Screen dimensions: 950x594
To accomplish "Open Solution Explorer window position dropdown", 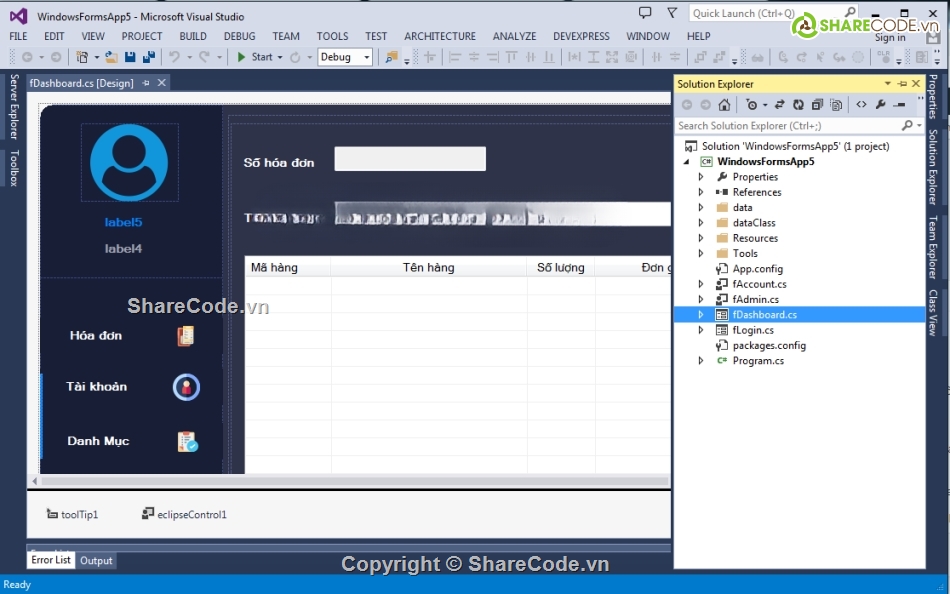I will tap(888, 84).
